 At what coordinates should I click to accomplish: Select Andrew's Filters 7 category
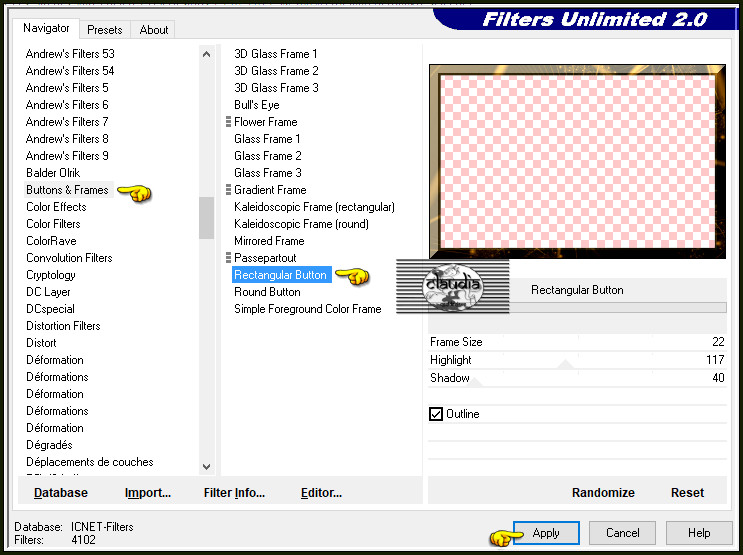(x=67, y=122)
